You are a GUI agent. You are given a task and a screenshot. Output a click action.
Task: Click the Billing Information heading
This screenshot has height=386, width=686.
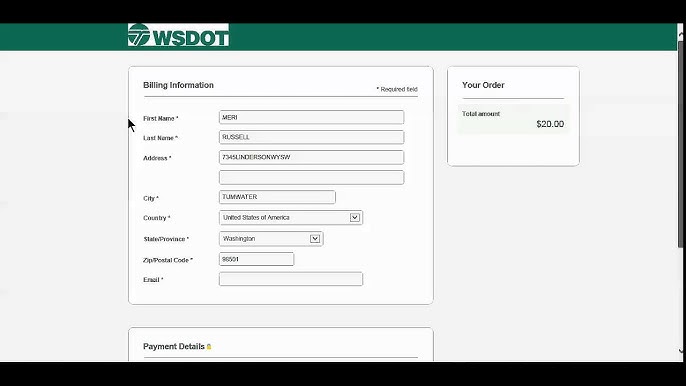[178, 85]
